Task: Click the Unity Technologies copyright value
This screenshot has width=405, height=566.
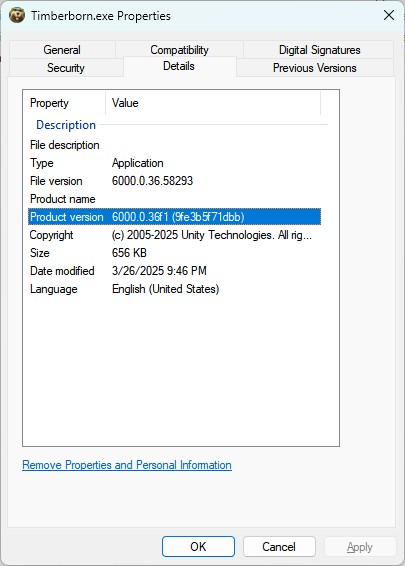Action: coord(212,235)
